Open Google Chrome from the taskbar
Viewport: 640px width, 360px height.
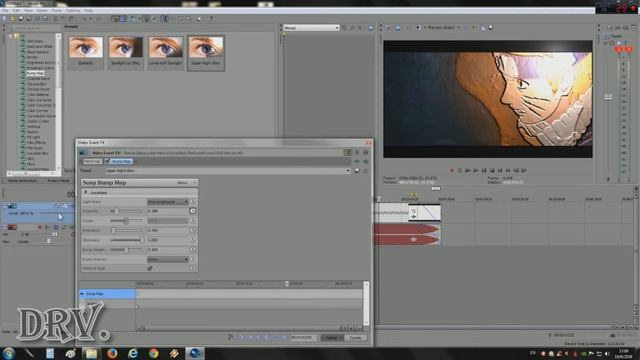(153, 353)
